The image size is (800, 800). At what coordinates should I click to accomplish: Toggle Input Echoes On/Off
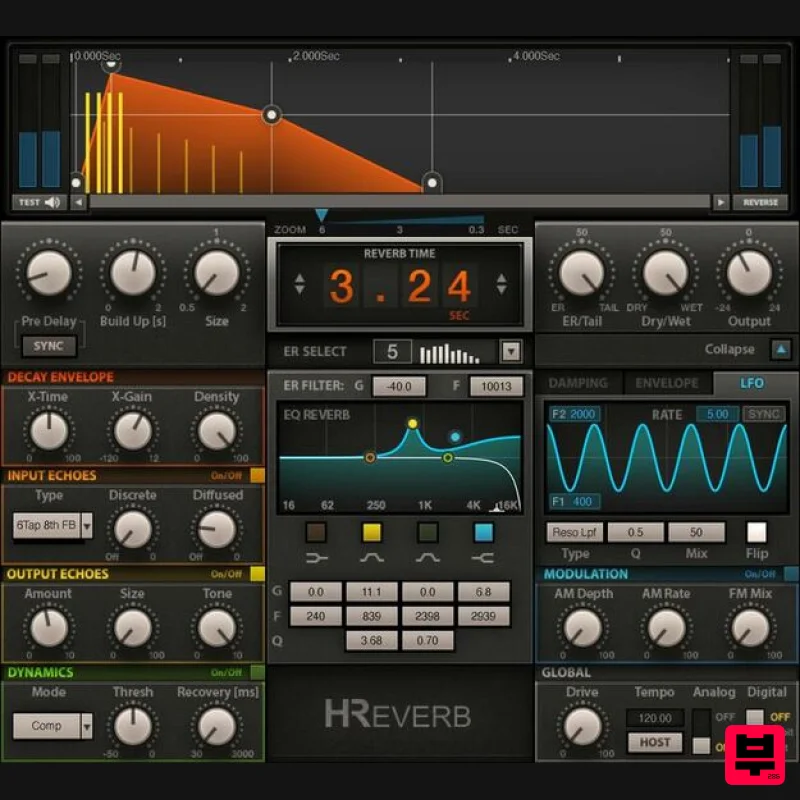pyautogui.click(x=258, y=476)
